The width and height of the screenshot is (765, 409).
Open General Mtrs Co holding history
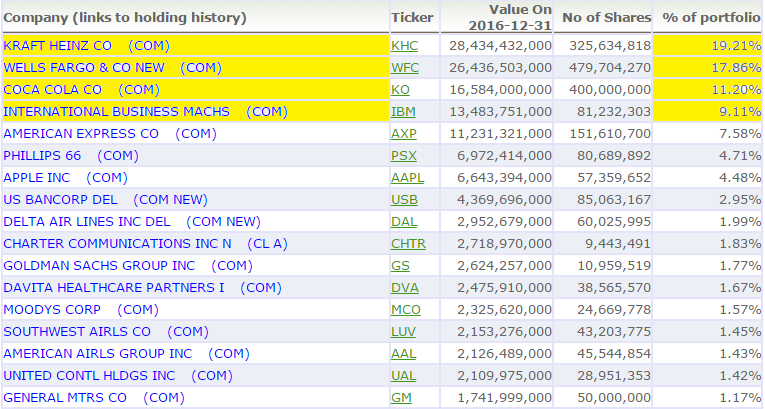pyautogui.click(x=93, y=398)
